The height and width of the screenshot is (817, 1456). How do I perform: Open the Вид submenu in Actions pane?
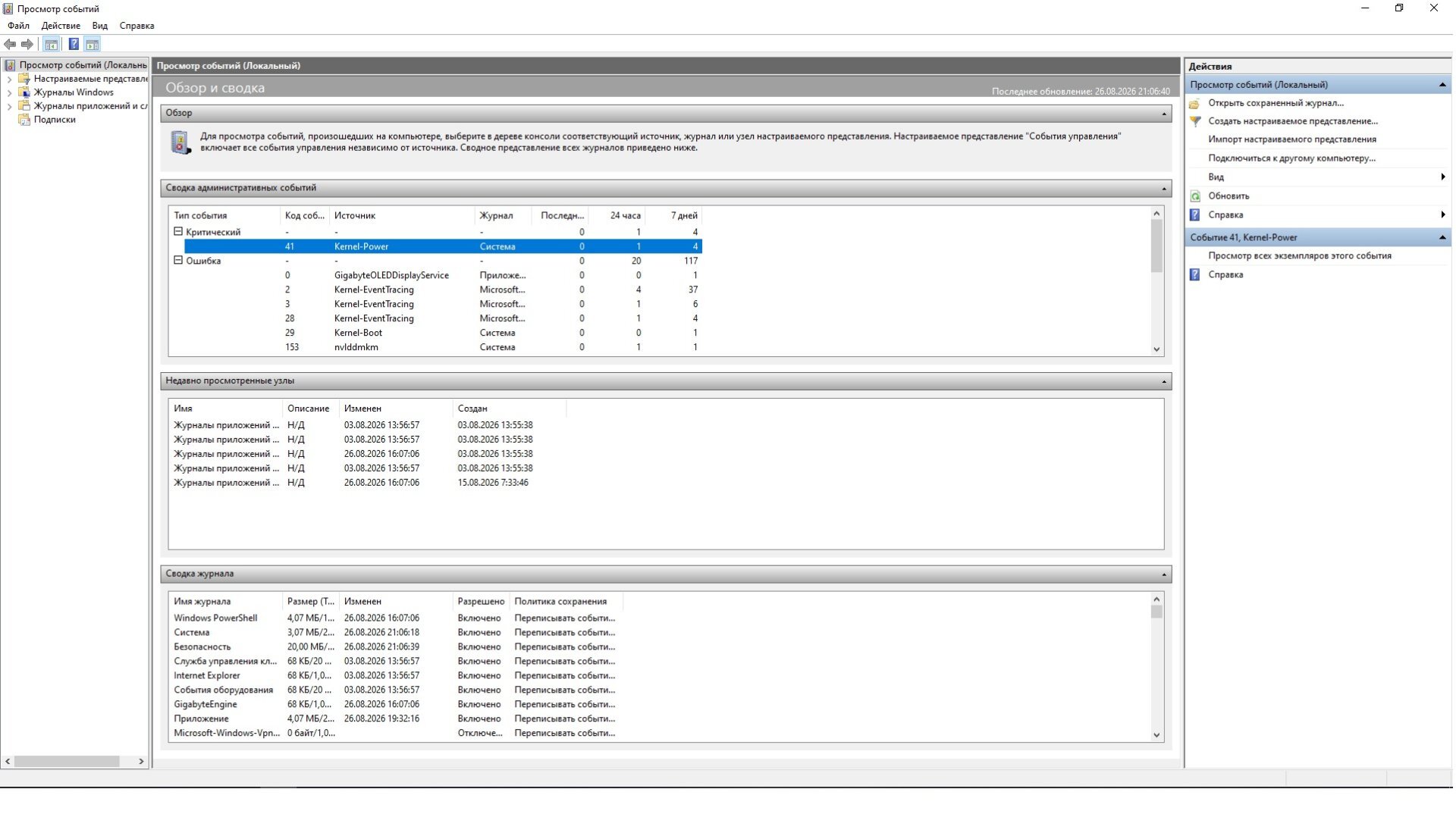coord(1319,177)
